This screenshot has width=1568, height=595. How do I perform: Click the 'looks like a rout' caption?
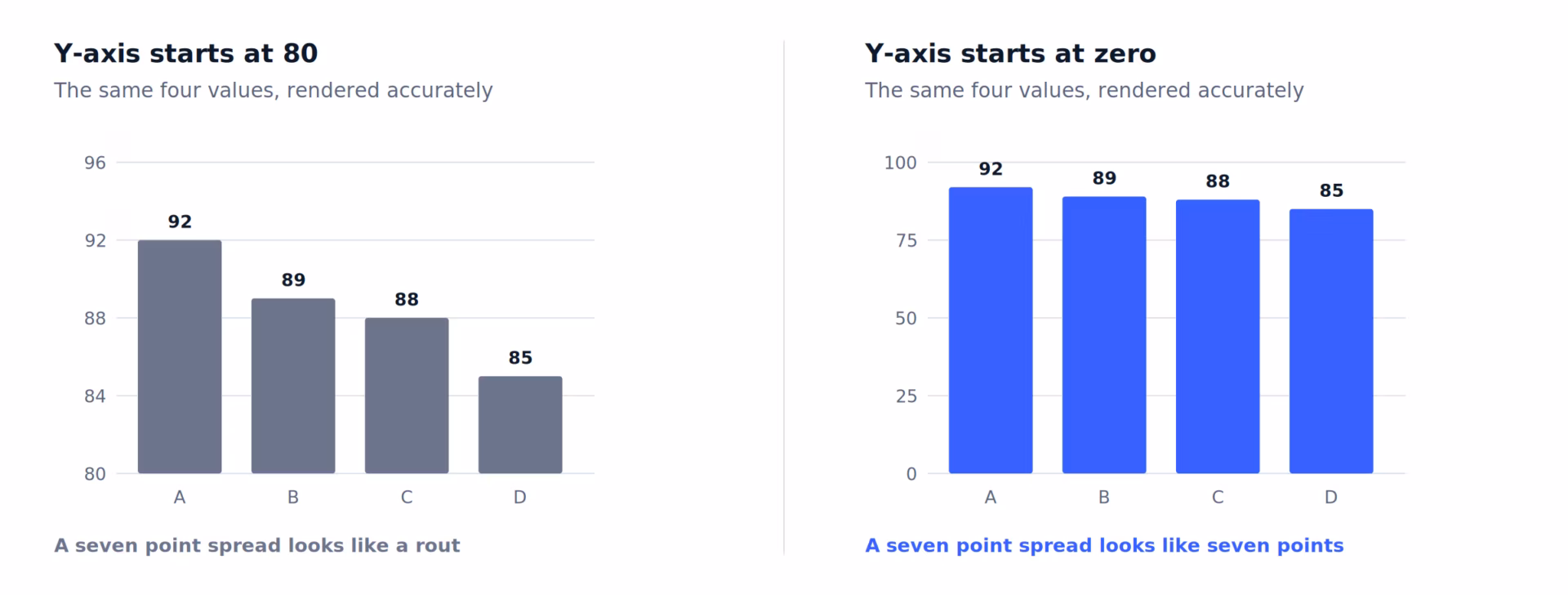[x=257, y=545]
